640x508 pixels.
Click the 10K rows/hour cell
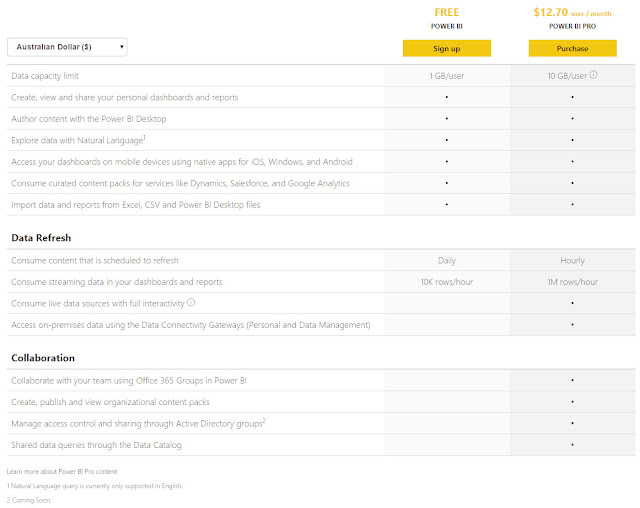447,282
